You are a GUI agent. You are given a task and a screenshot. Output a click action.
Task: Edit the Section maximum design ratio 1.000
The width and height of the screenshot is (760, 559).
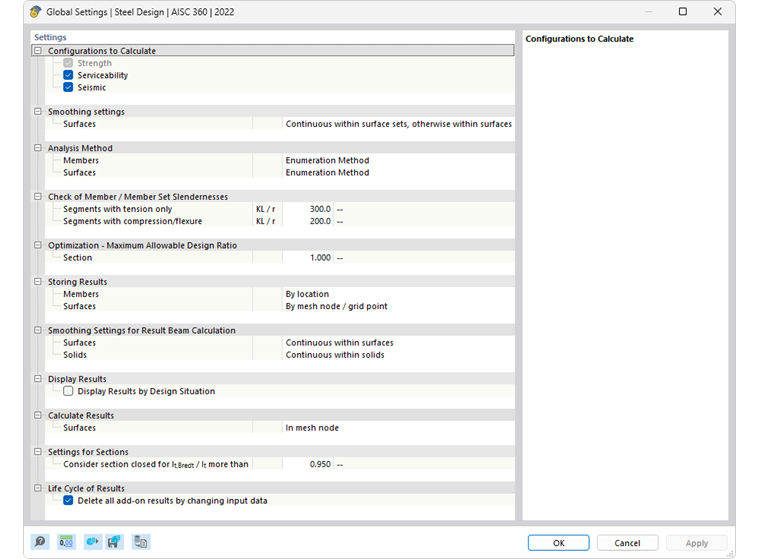point(308,258)
